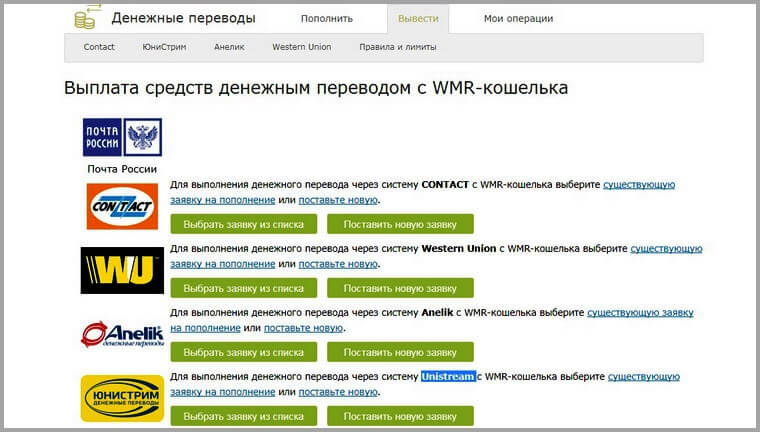This screenshot has width=760, height=432.
Task: Open the Вывести tab
Action: 418,18
